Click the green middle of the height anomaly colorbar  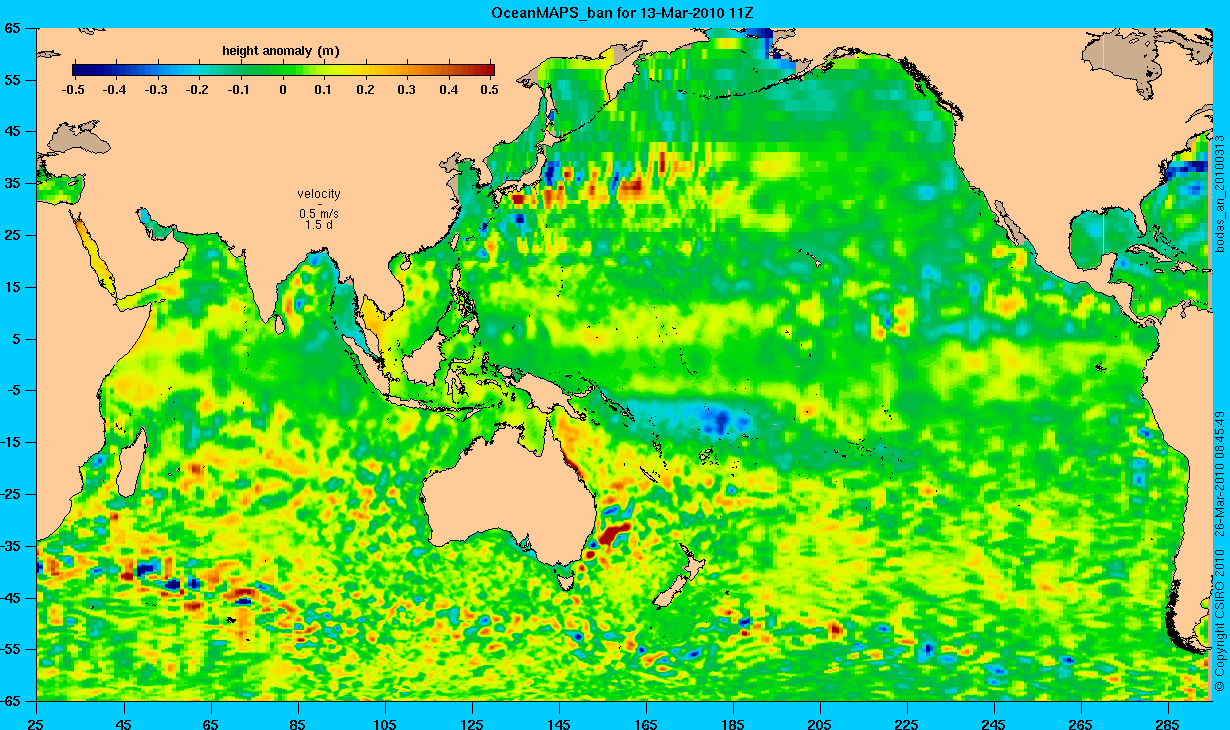pyautogui.click(x=283, y=70)
